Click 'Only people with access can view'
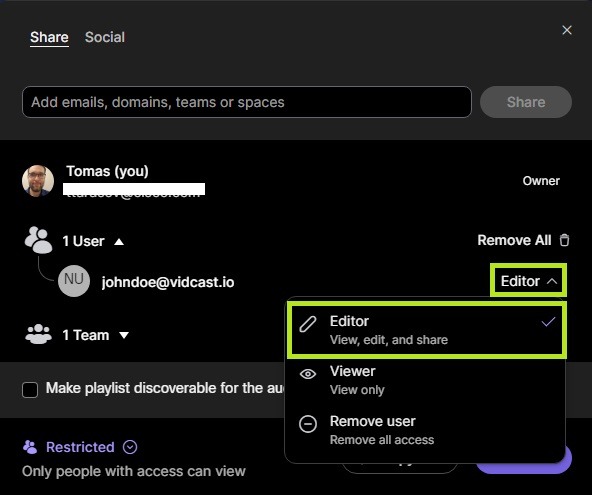The width and height of the screenshot is (592, 495). point(134,471)
